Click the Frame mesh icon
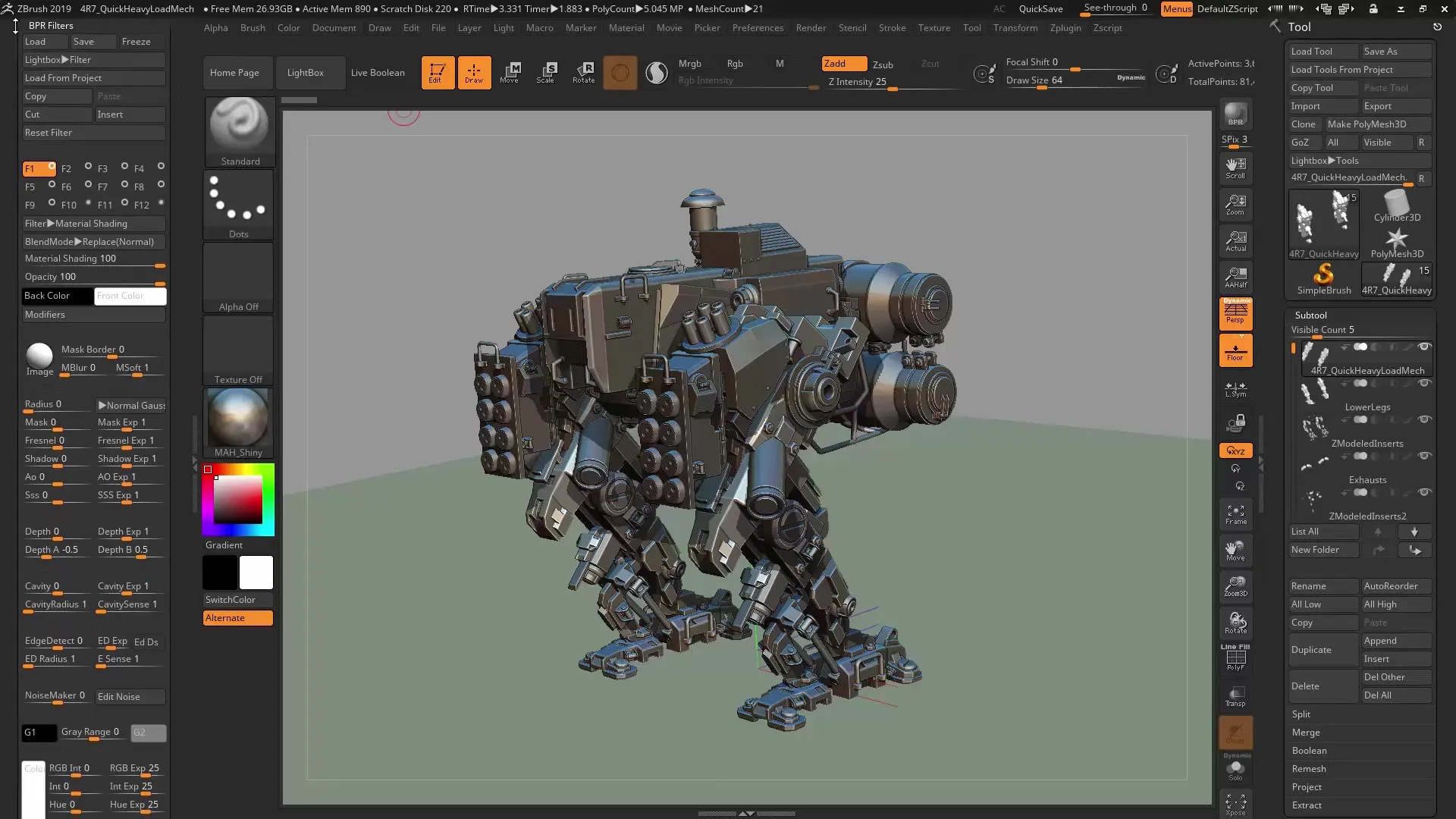Viewport: 1456px width, 819px height. point(1235,514)
